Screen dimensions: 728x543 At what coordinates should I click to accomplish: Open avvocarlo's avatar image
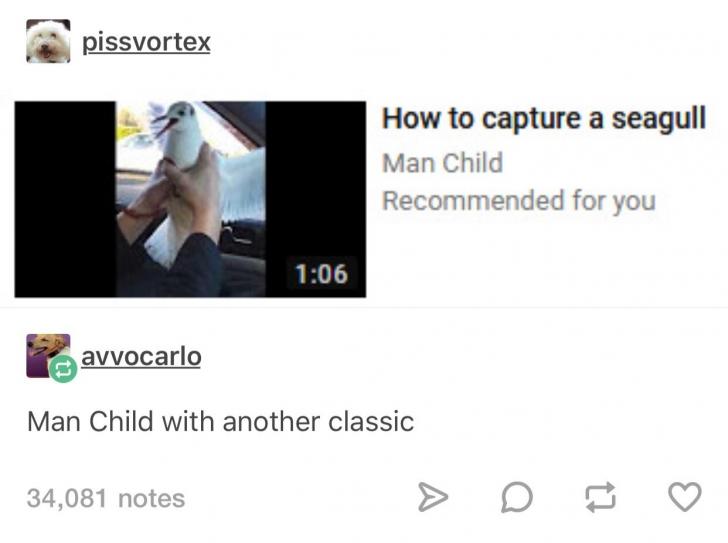coord(48,356)
